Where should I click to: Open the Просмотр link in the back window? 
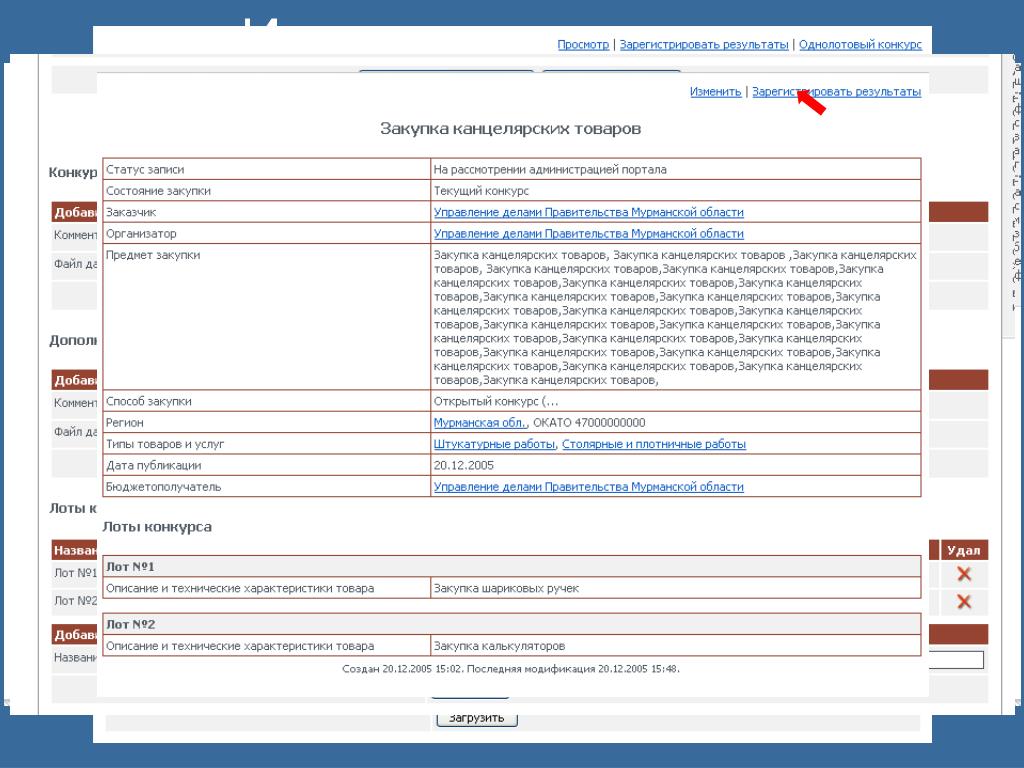(x=583, y=44)
